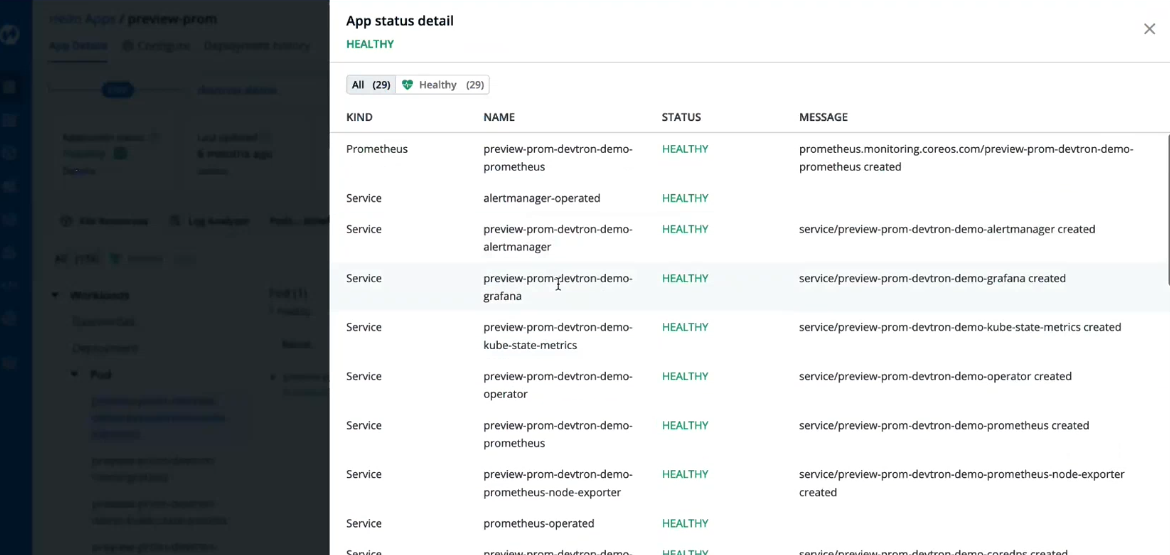Click the NAME column header
1170x555 pixels.
(498, 117)
